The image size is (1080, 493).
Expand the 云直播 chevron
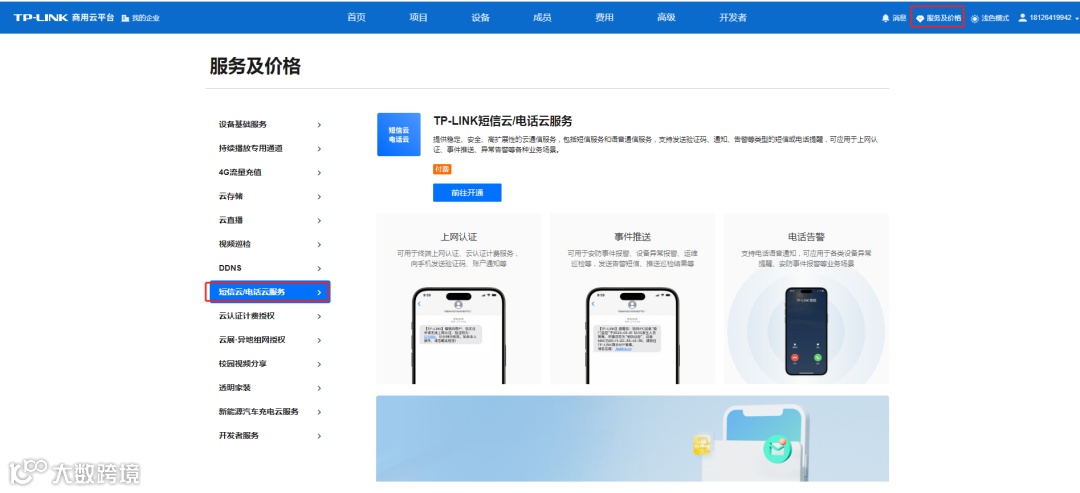click(319, 220)
